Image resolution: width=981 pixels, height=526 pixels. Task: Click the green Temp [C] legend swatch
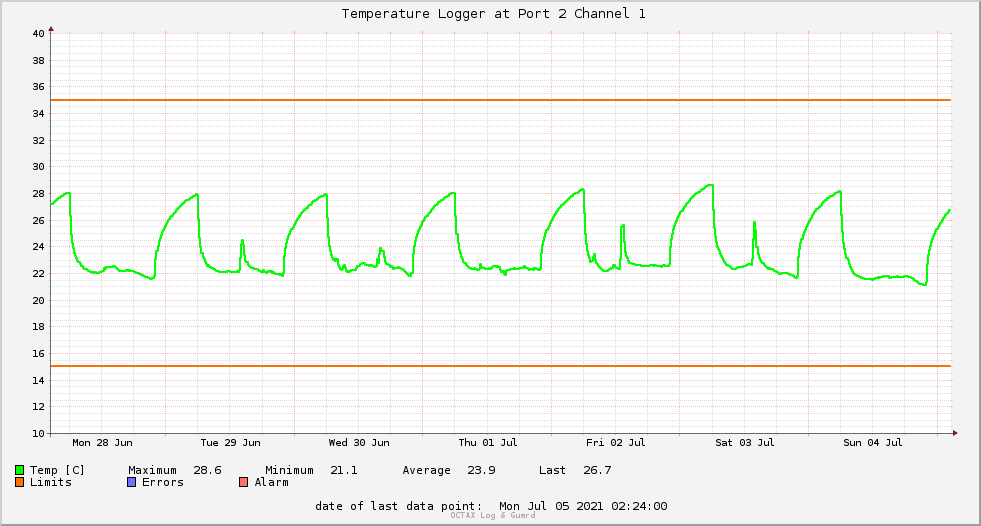tap(19, 470)
